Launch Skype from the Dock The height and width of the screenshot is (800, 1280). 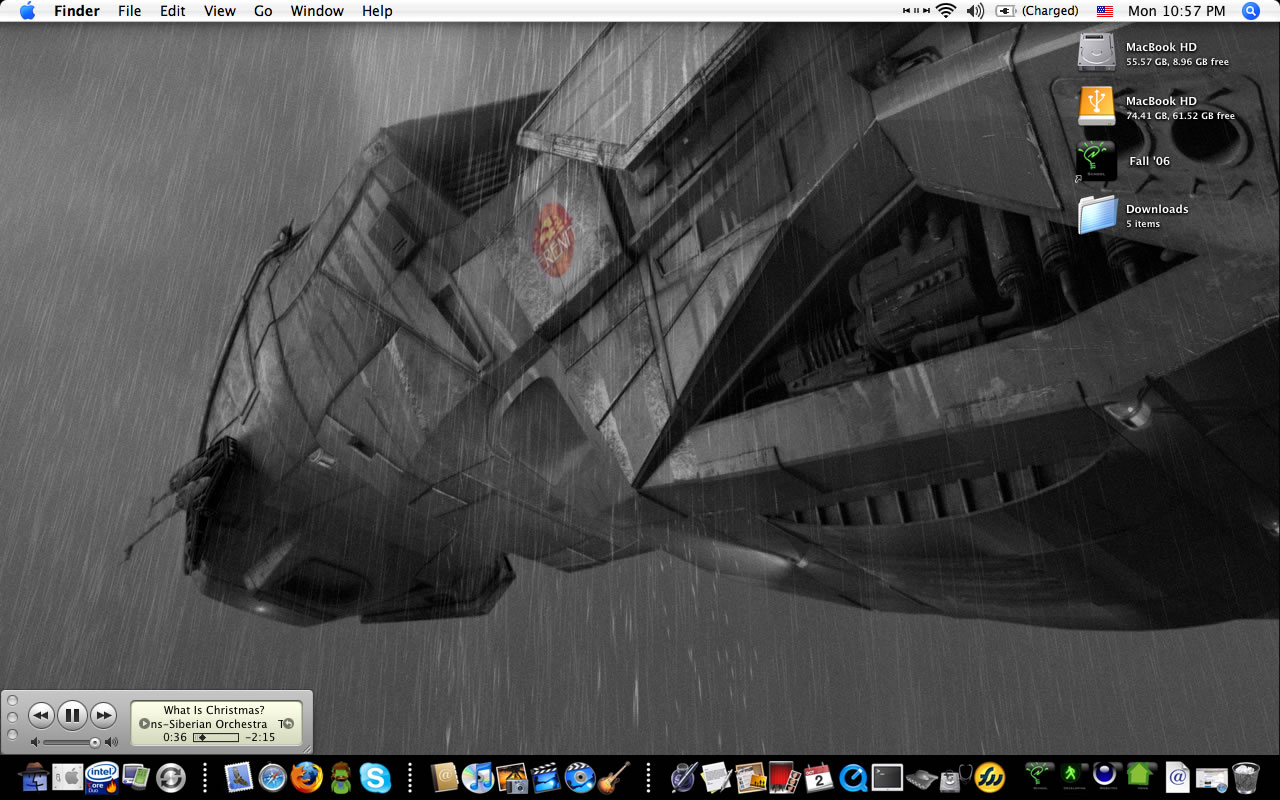tap(375, 777)
